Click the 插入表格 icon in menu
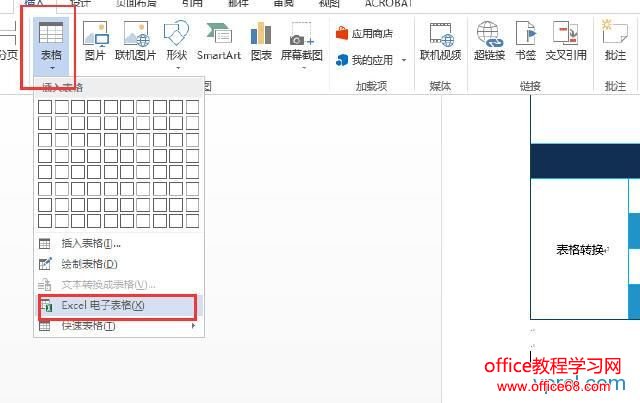Screen dimensions: 640x403 44,244
